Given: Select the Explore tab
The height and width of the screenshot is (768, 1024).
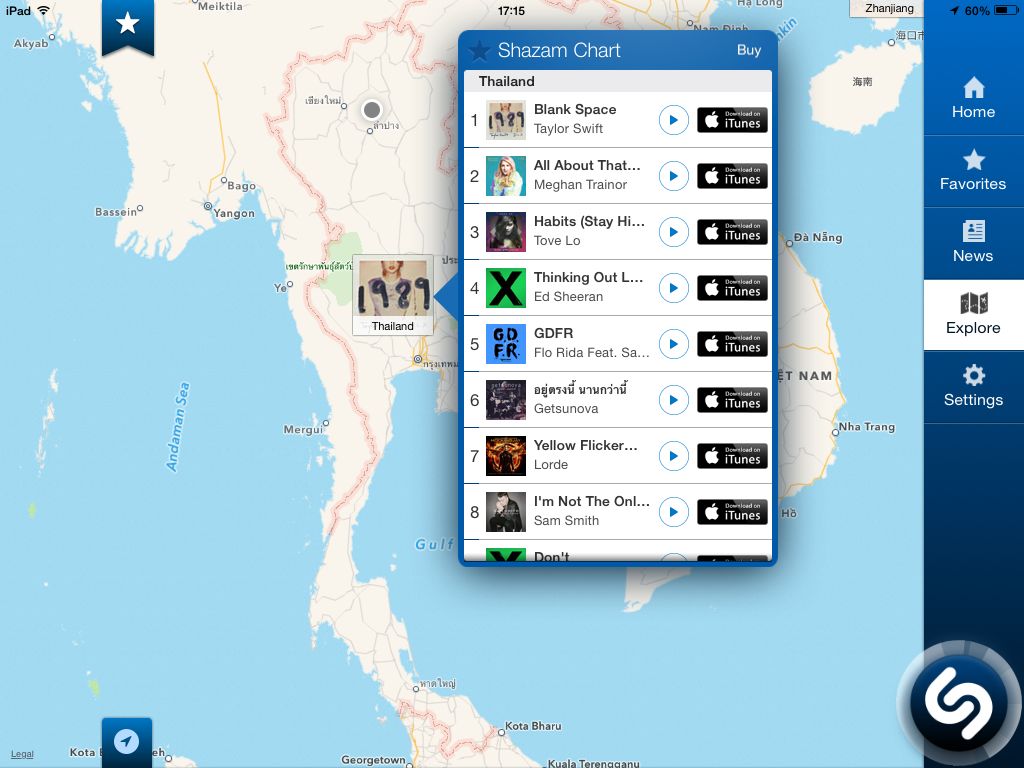Looking at the screenshot, I should tap(973, 315).
